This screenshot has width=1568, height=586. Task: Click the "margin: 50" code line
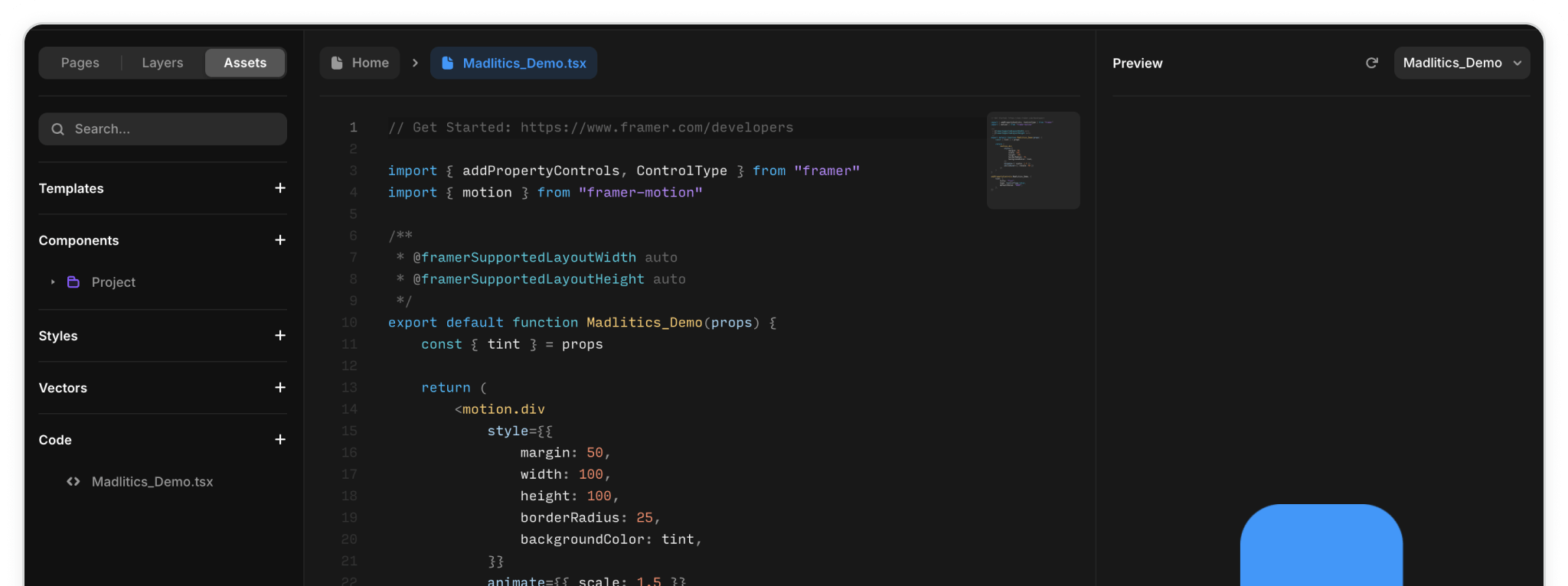click(565, 453)
